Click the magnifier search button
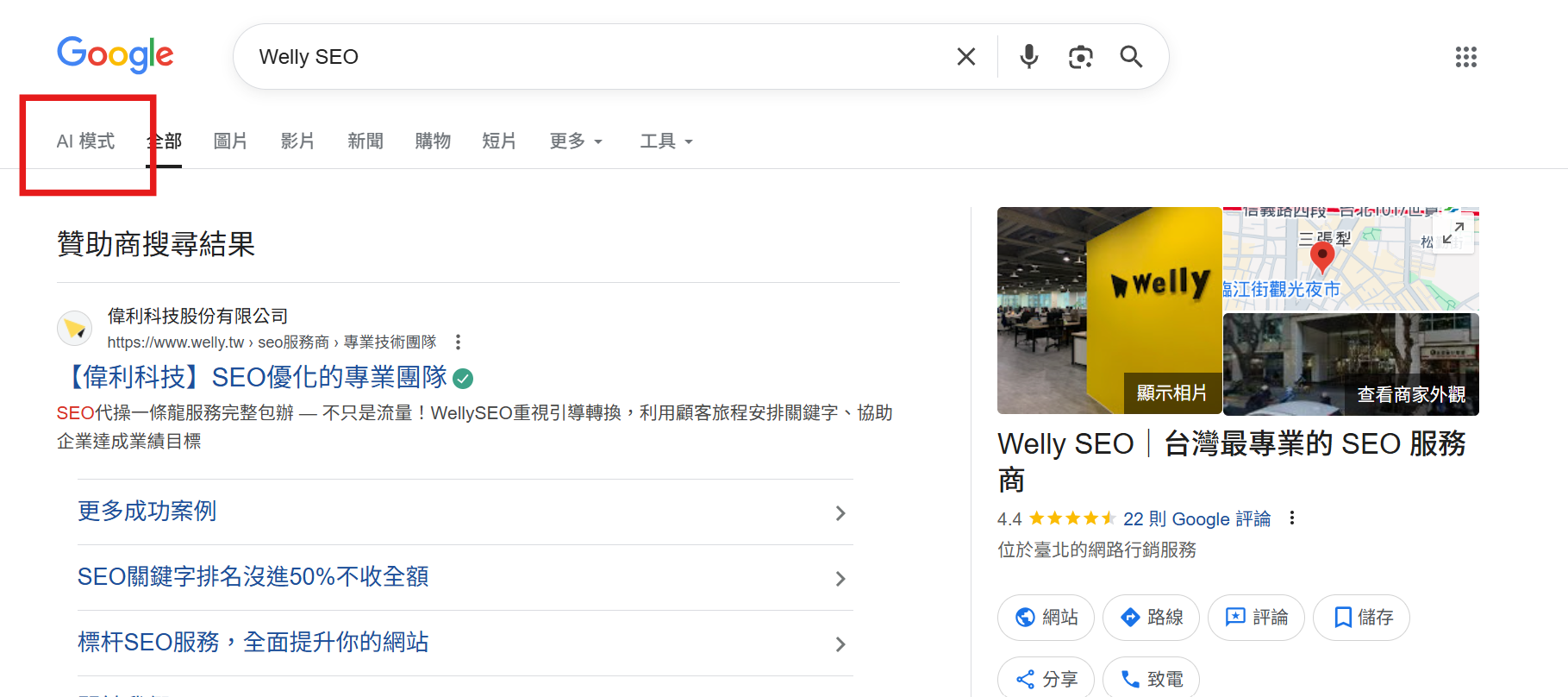1568x697 pixels. pyautogui.click(x=1131, y=57)
